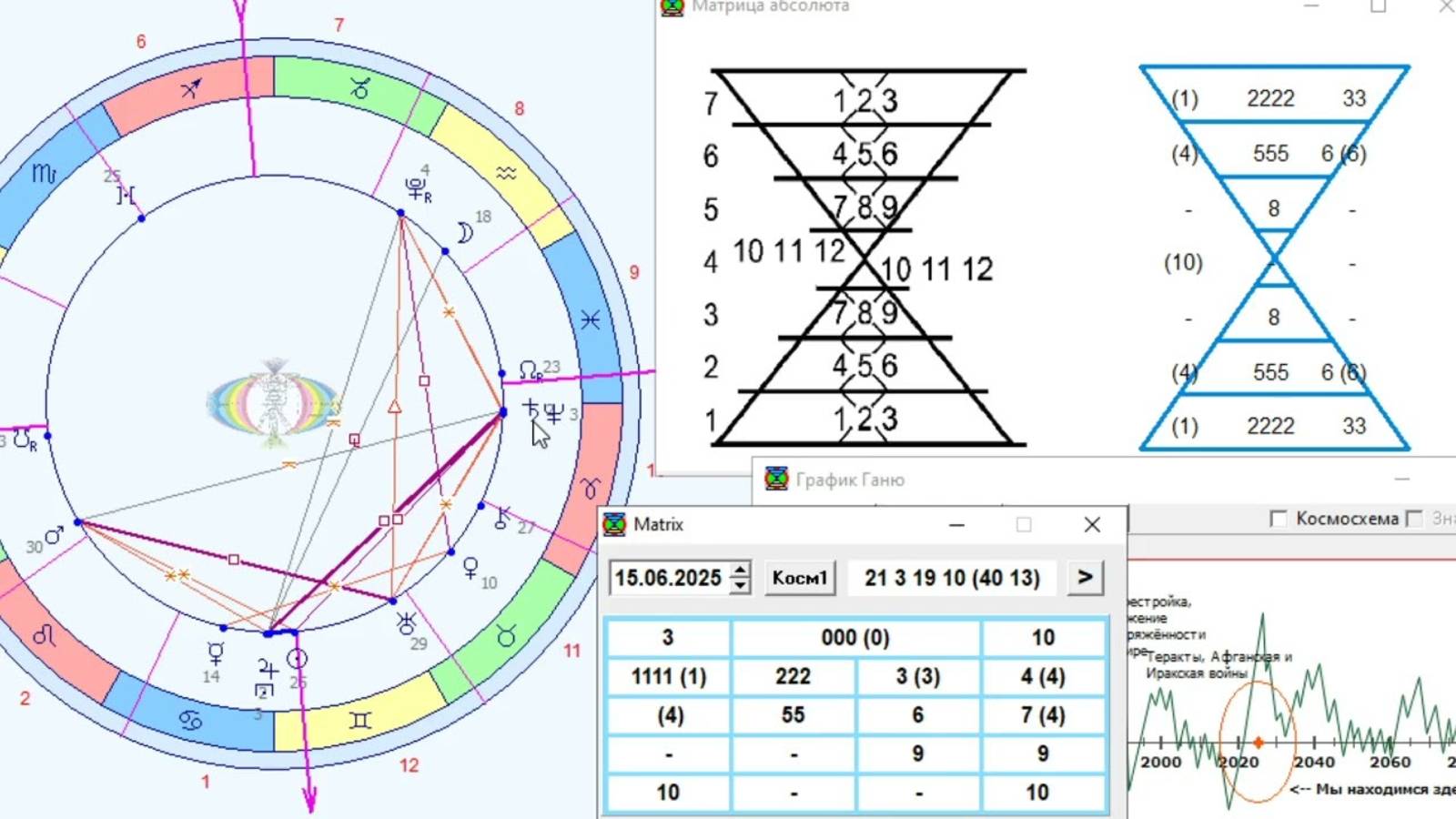The height and width of the screenshot is (819, 1456).
Task: Close the Matrix window
Action: tap(1092, 524)
